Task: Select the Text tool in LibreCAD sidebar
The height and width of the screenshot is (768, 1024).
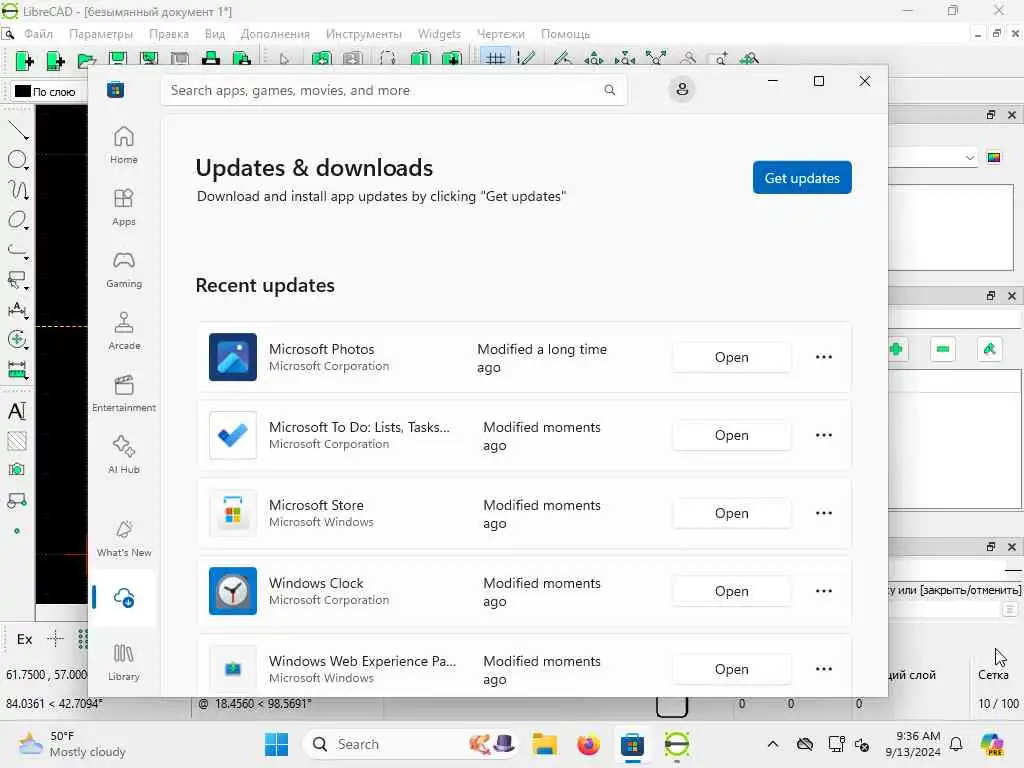Action: point(17,411)
